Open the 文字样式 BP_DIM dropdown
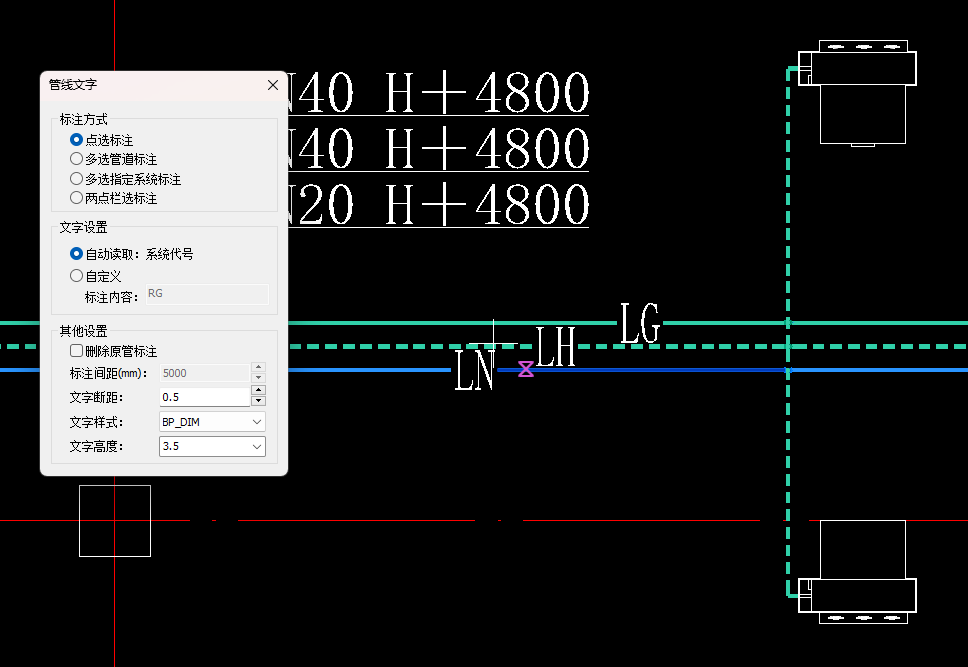Screen dimensions: 968x667 [x=212, y=422]
